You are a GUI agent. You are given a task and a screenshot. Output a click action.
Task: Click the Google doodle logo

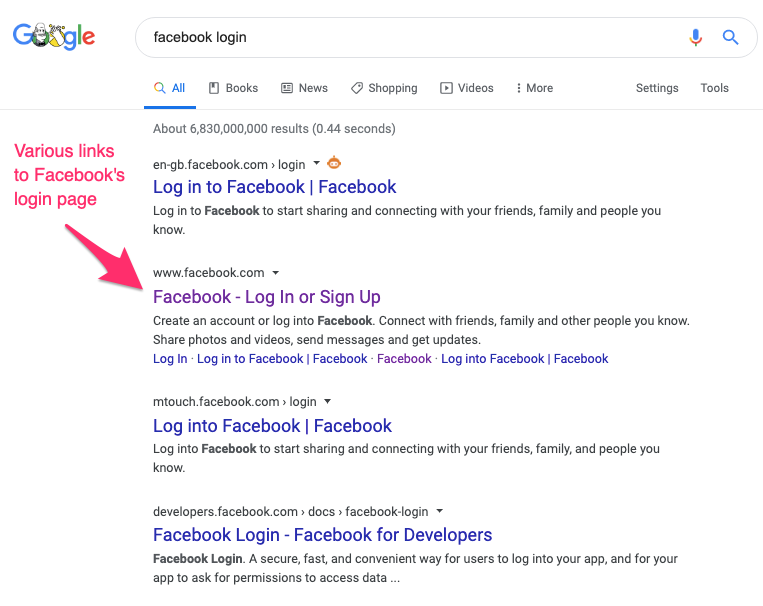54,37
